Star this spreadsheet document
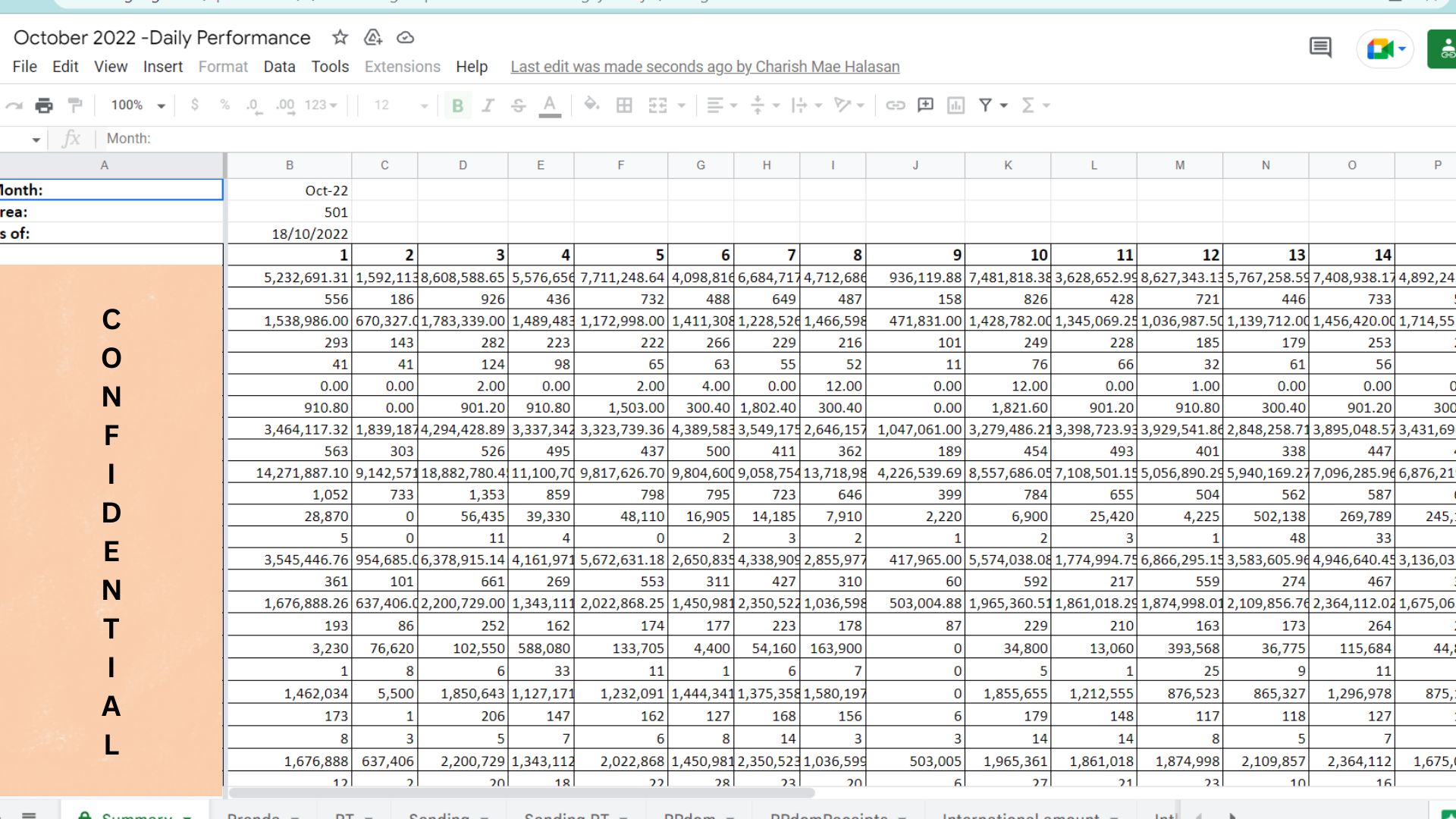1456x819 pixels. (340, 37)
